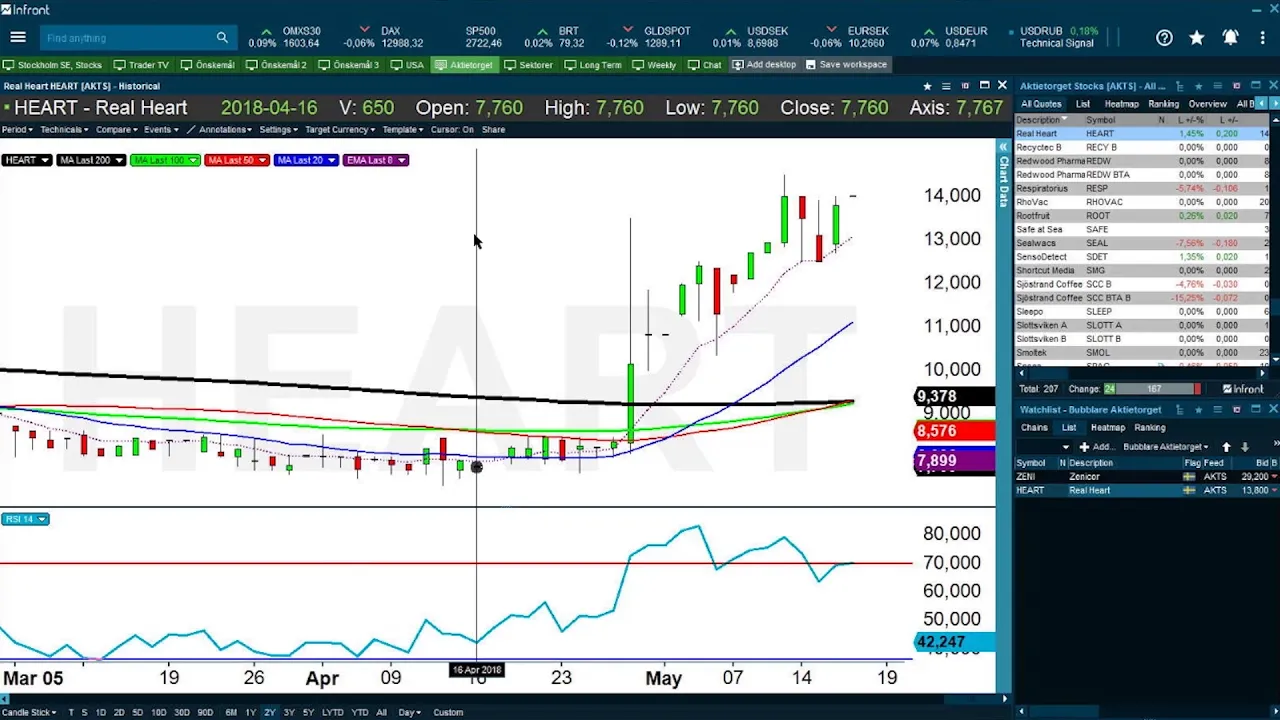Open favorites star in top bar
Viewport: 1280px width, 720px height.
pyautogui.click(x=1197, y=38)
